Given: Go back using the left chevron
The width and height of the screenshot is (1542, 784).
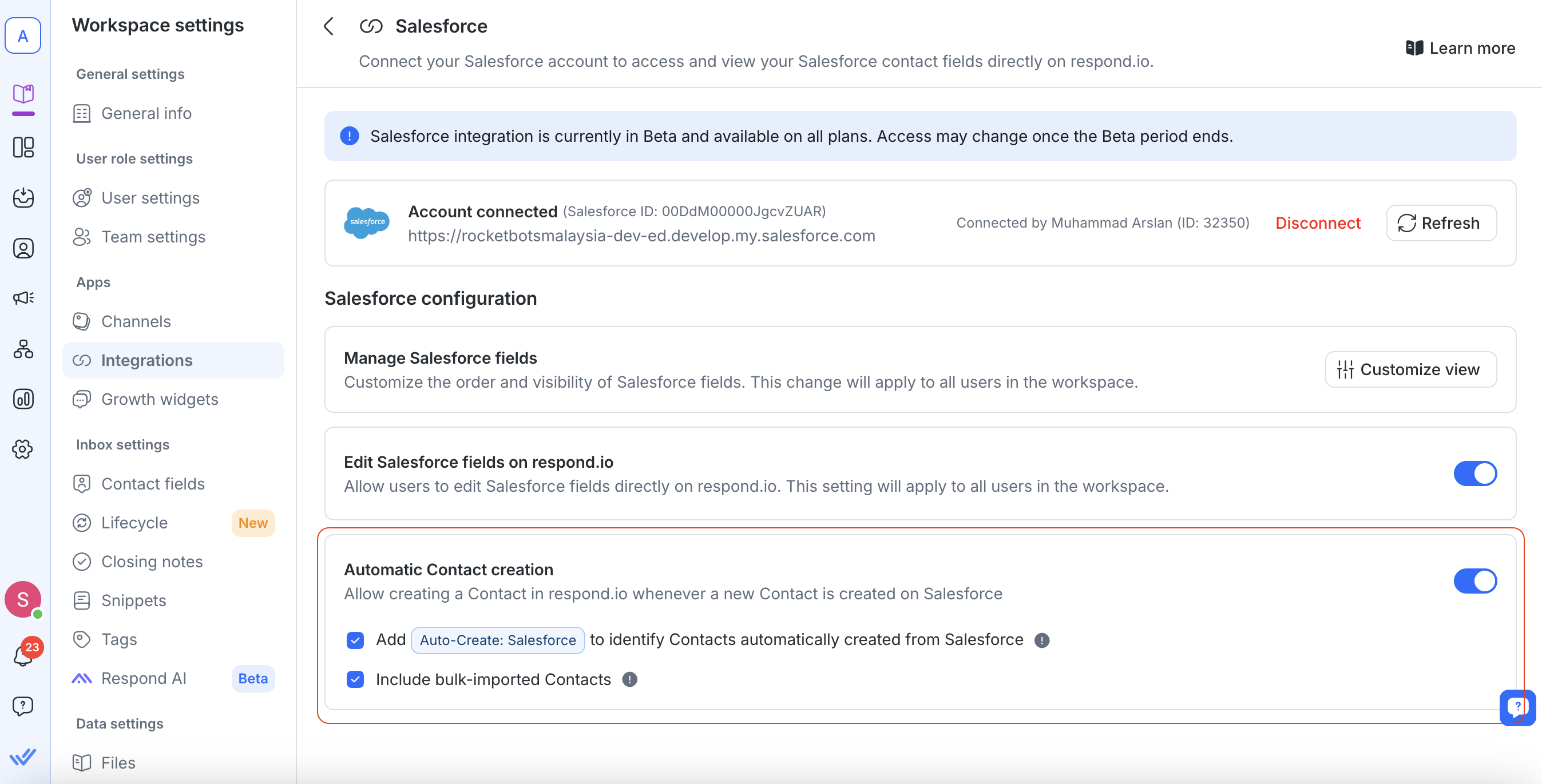Looking at the screenshot, I should pos(328,26).
